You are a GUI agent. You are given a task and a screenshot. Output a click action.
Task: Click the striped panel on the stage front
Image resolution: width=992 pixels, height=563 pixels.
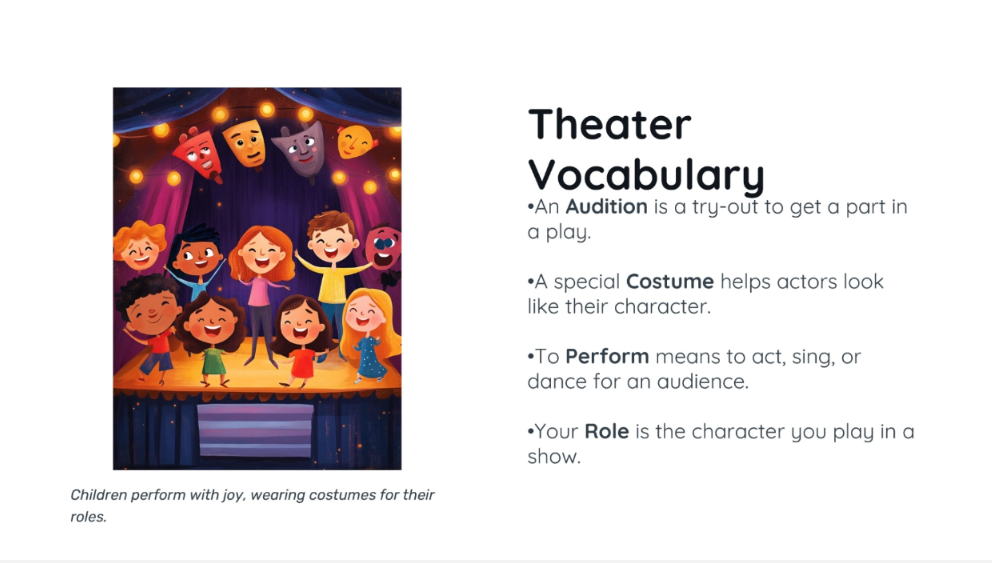click(x=255, y=430)
